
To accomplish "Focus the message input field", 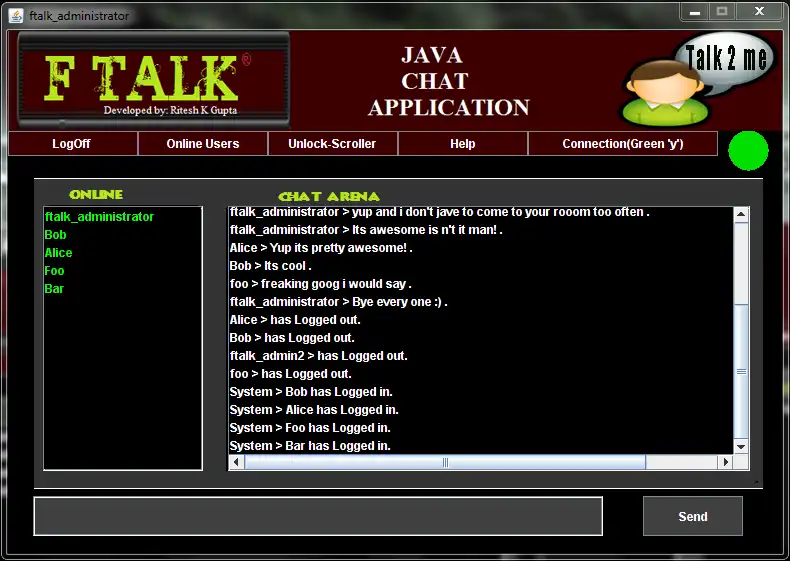I will (318, 516).
